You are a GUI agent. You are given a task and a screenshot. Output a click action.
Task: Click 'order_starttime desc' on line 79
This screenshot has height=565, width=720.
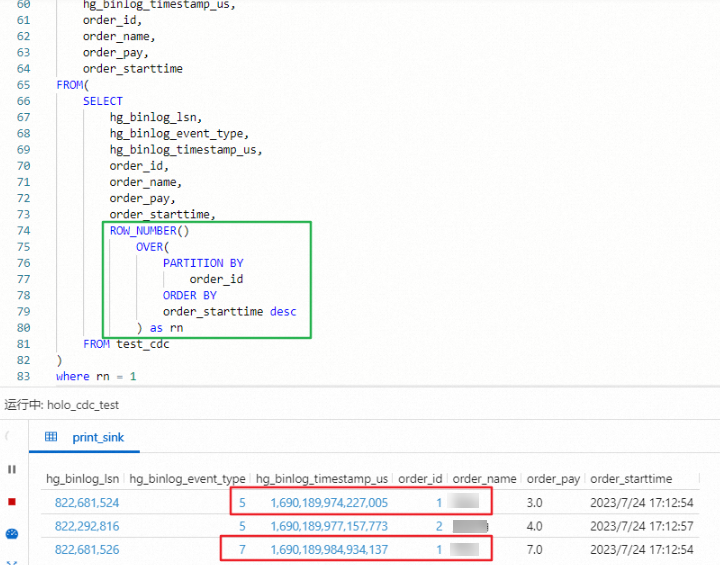tap(230, 311)
